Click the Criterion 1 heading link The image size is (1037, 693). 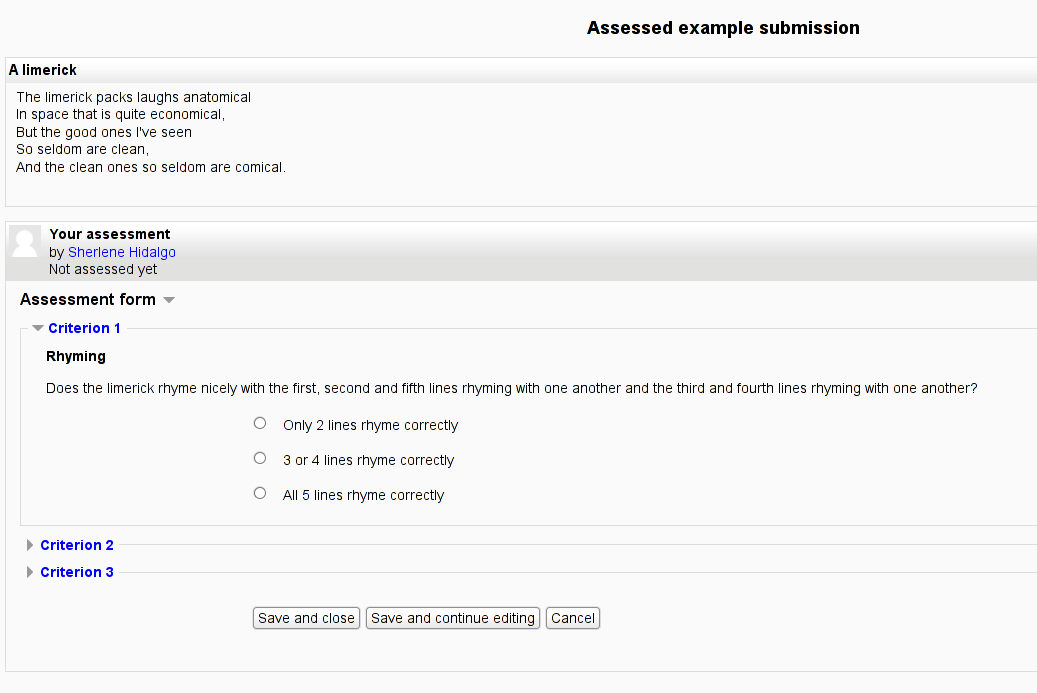click(x=84, y=328)
